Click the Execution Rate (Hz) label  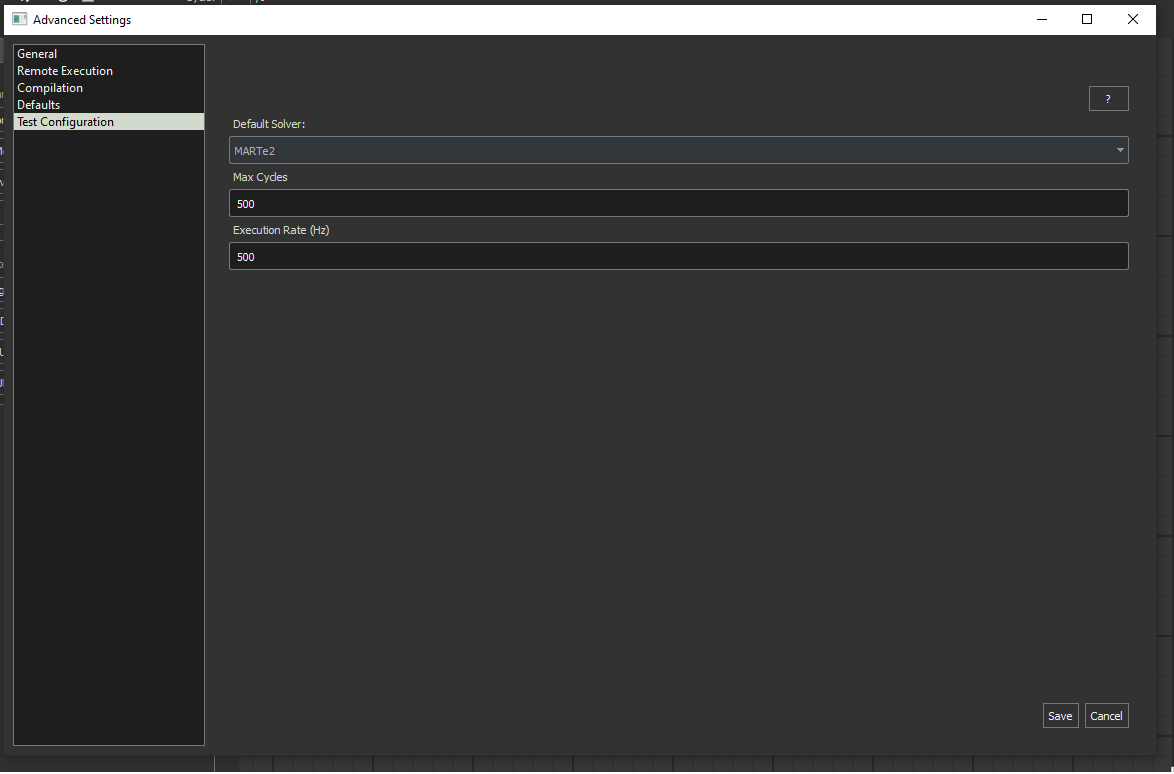[281, 230]
